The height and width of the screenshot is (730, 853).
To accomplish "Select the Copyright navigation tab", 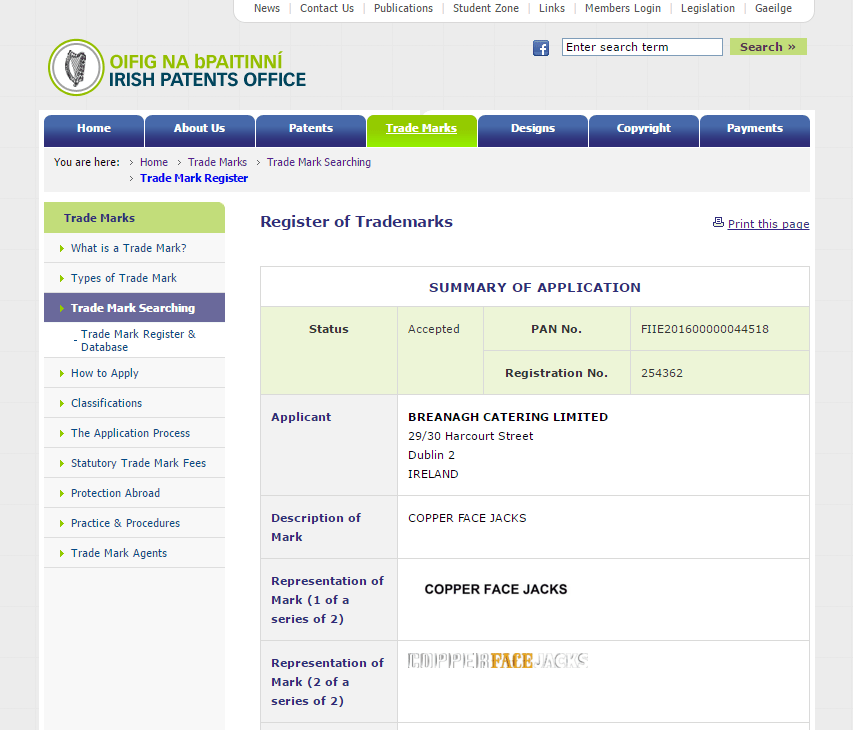I will pos(644,131).
